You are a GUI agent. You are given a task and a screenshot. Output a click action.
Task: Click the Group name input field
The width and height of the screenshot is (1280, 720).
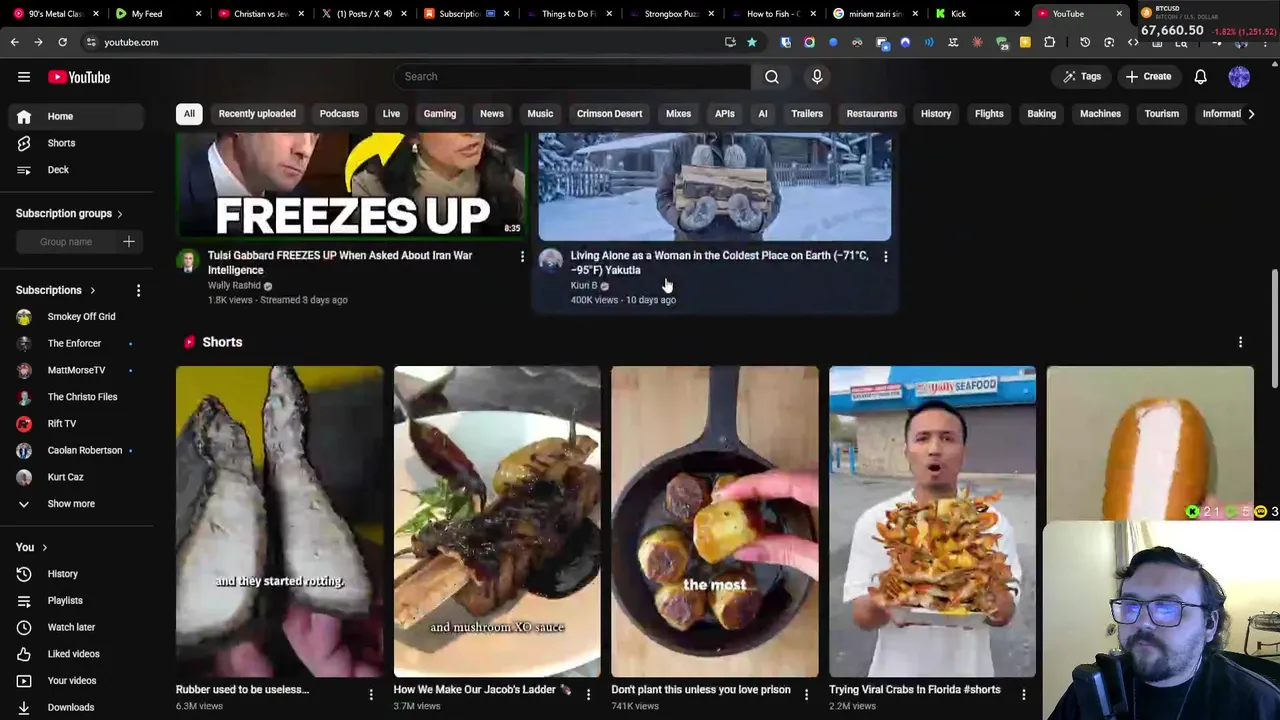click(66, 242)
